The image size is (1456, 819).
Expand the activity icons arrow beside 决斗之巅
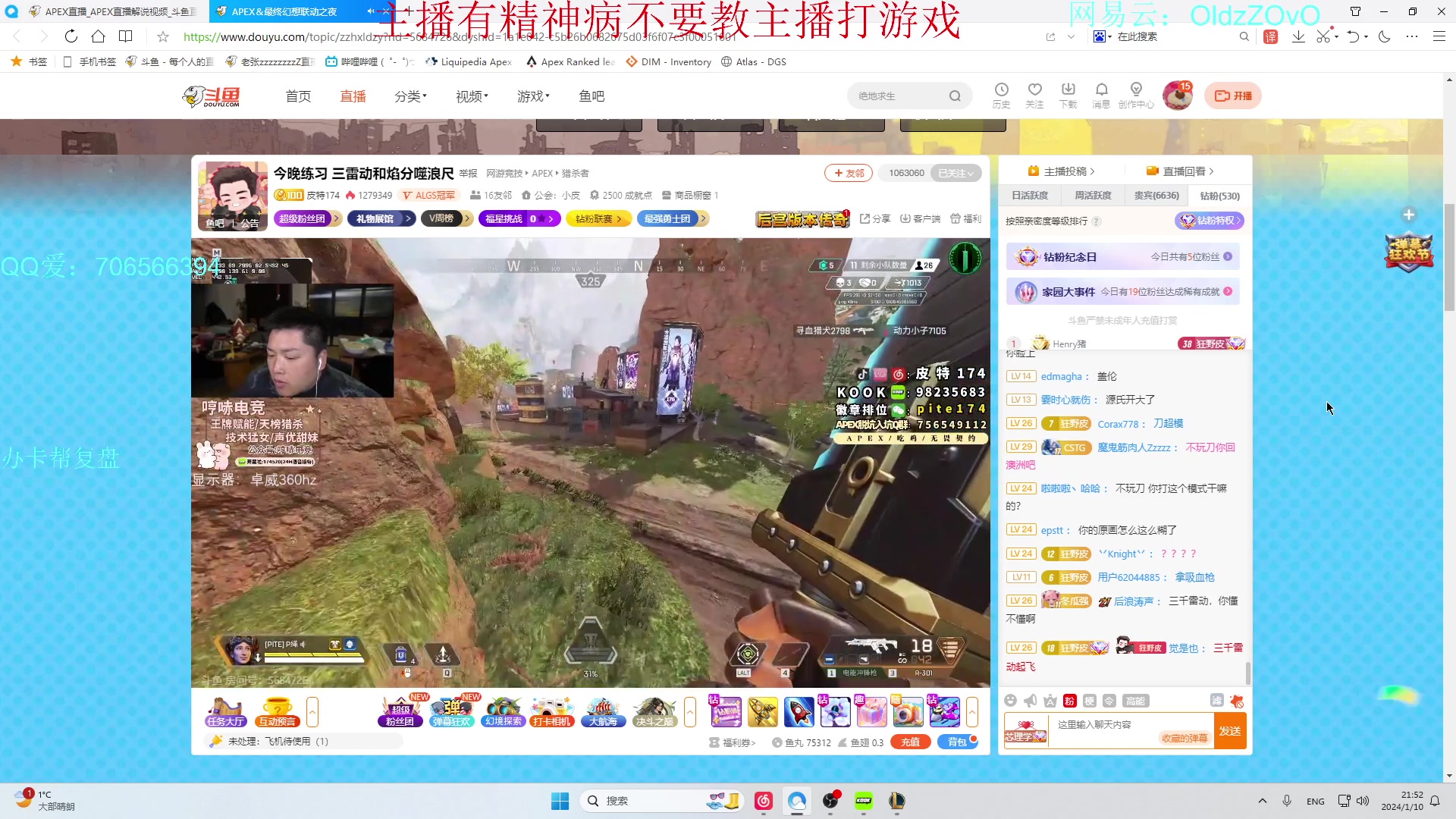689,713
